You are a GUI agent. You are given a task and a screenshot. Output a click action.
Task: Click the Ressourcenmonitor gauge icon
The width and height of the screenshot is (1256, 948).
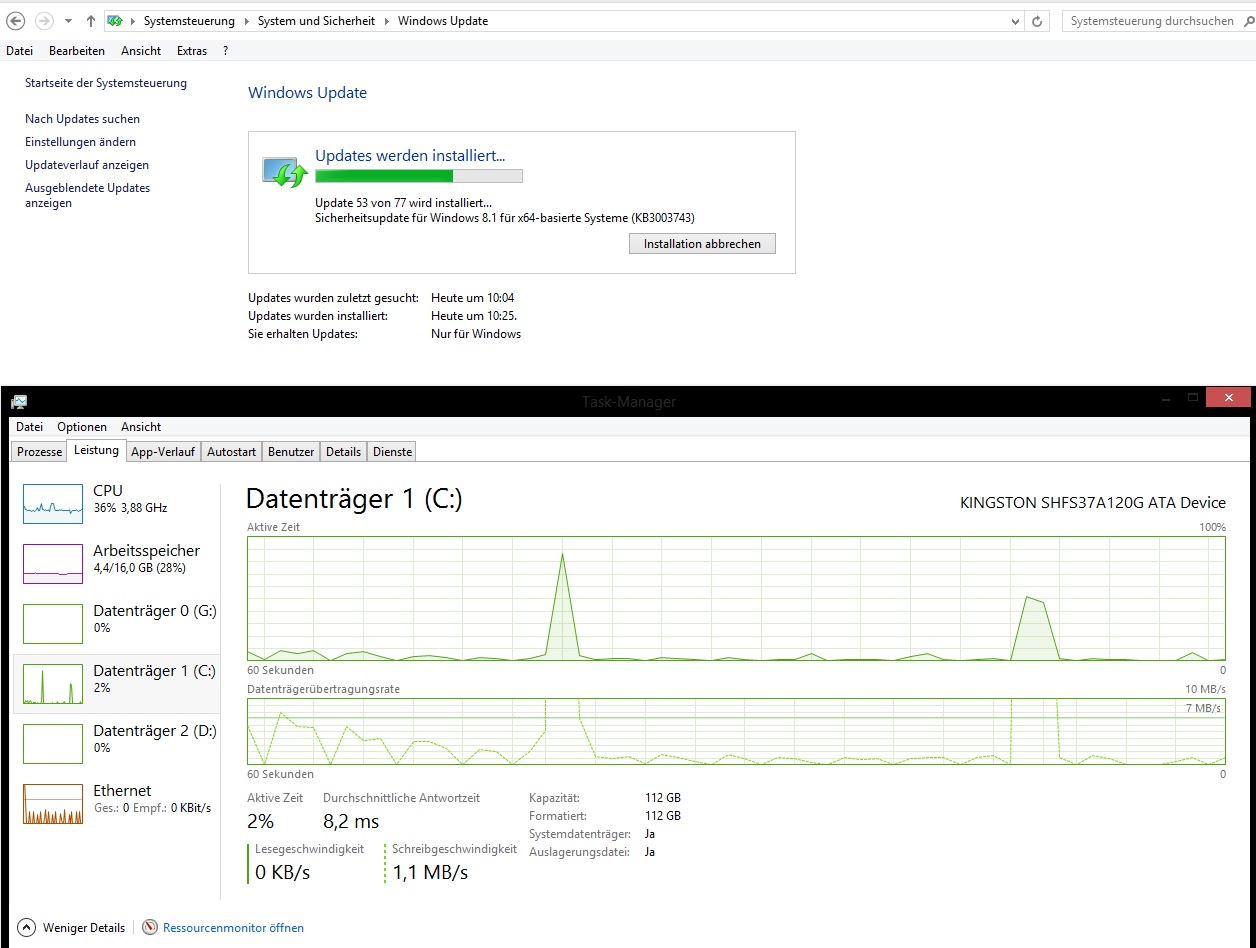pyautogui.click(x=150, y=928)
